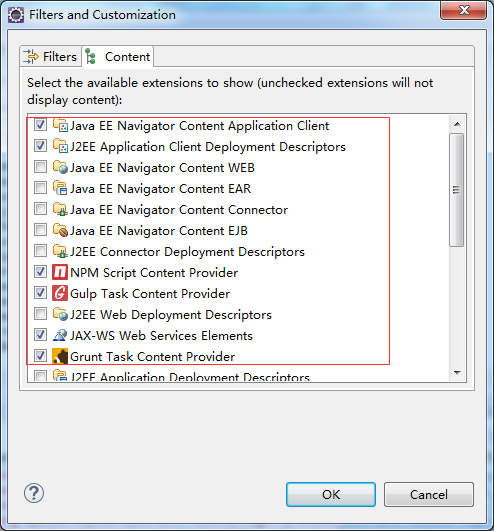
Task: Click the vertical scrollbar thumb of the list
Action: tap(457, 190)
